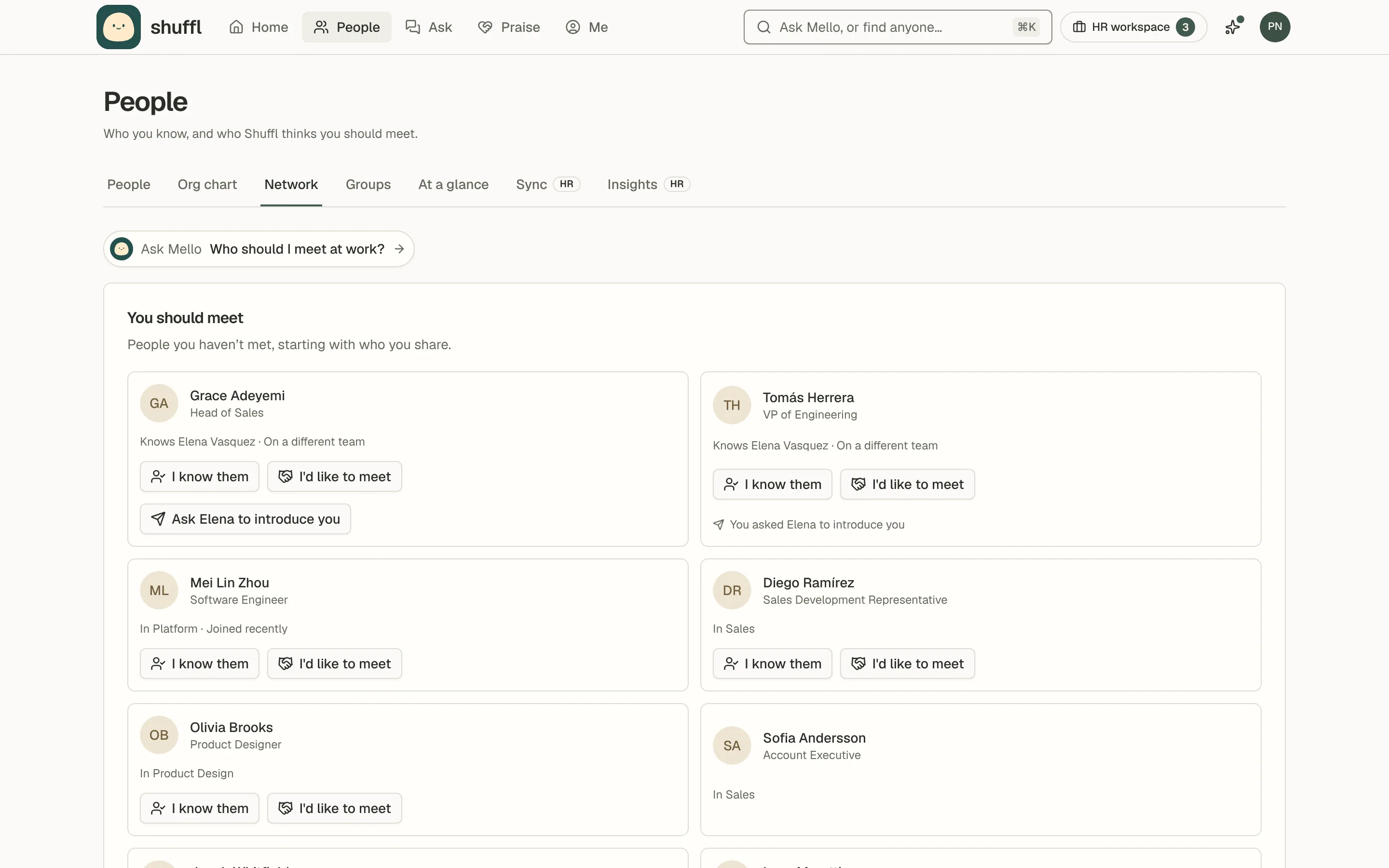Click the GA avatar for Grace Adeyemi
The image size is (1389, 868).
pyautogui.click(x=159, y=403)
